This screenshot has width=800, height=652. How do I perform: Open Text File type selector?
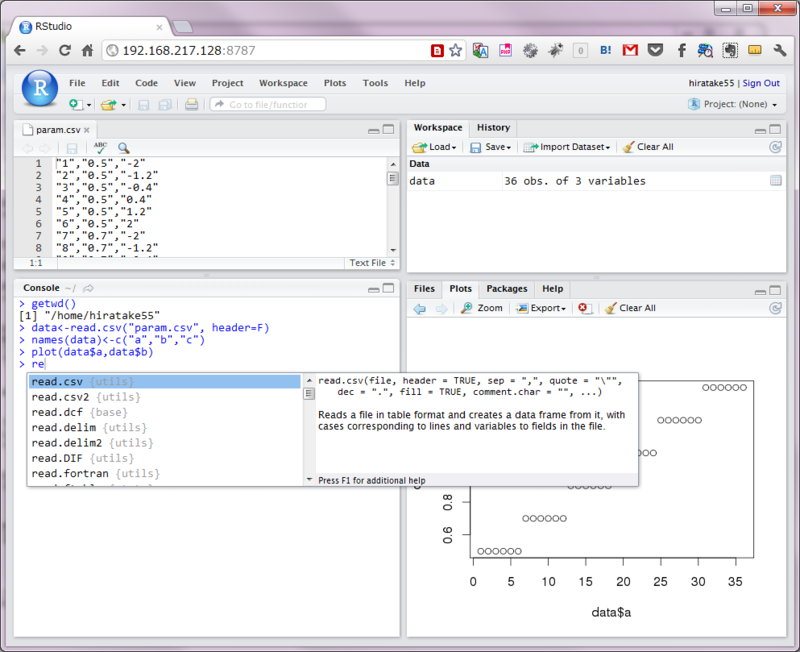point(372,263)
